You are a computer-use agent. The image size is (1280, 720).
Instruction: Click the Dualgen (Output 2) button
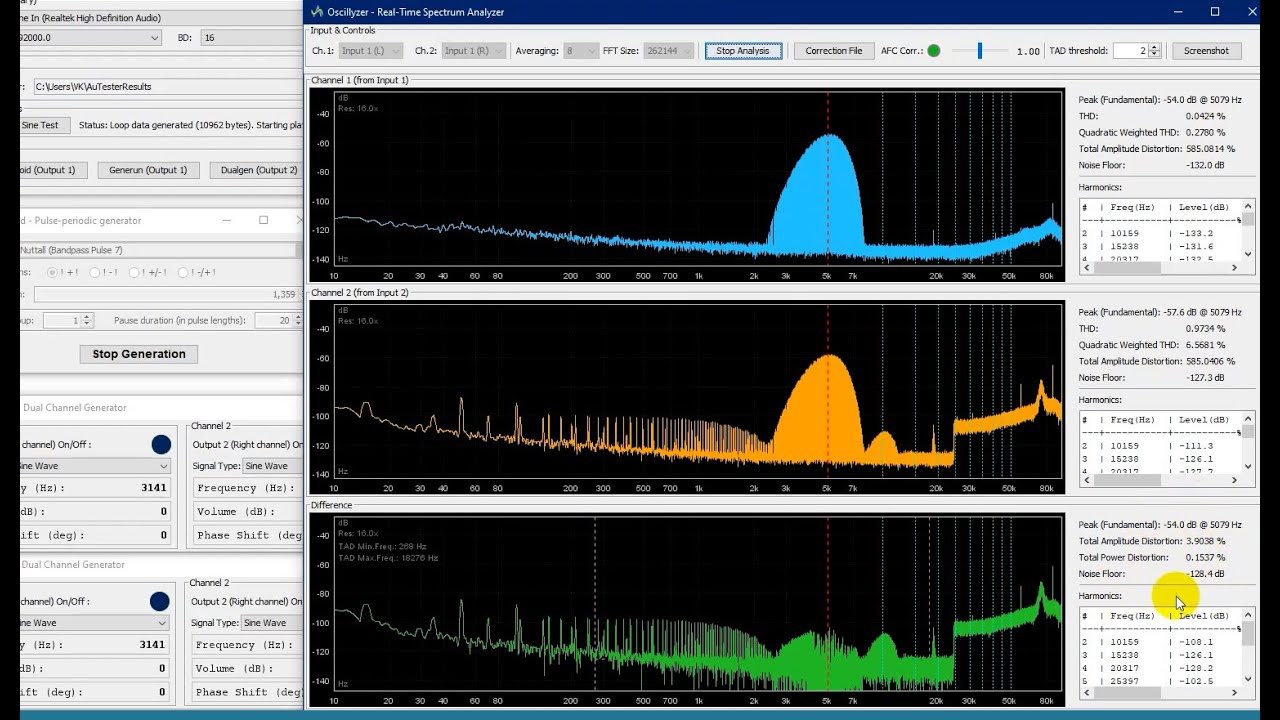pos(258,170)
